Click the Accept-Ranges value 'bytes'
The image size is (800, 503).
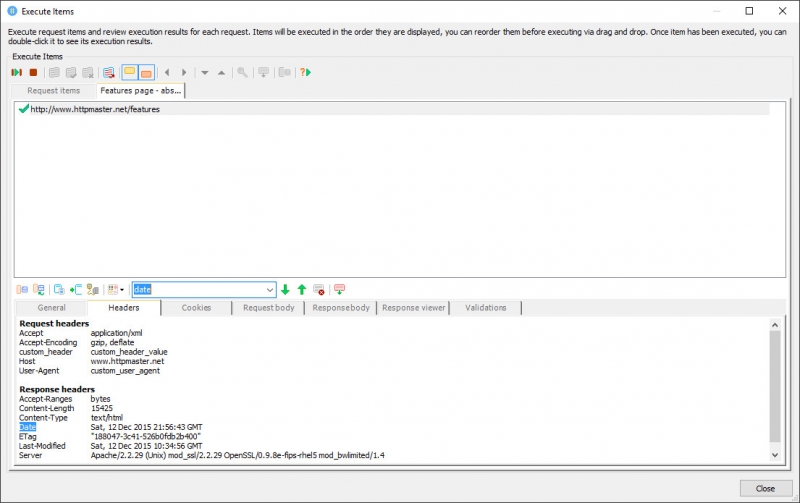click(101, 399)
